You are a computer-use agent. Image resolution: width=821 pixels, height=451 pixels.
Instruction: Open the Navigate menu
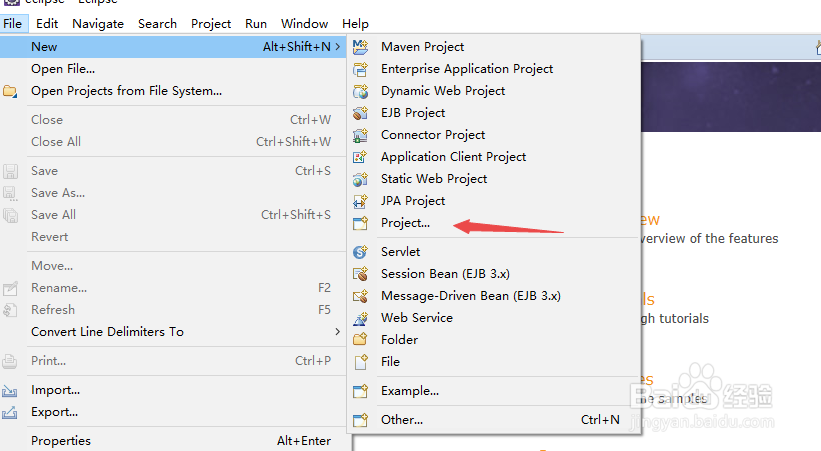(98, 23)
